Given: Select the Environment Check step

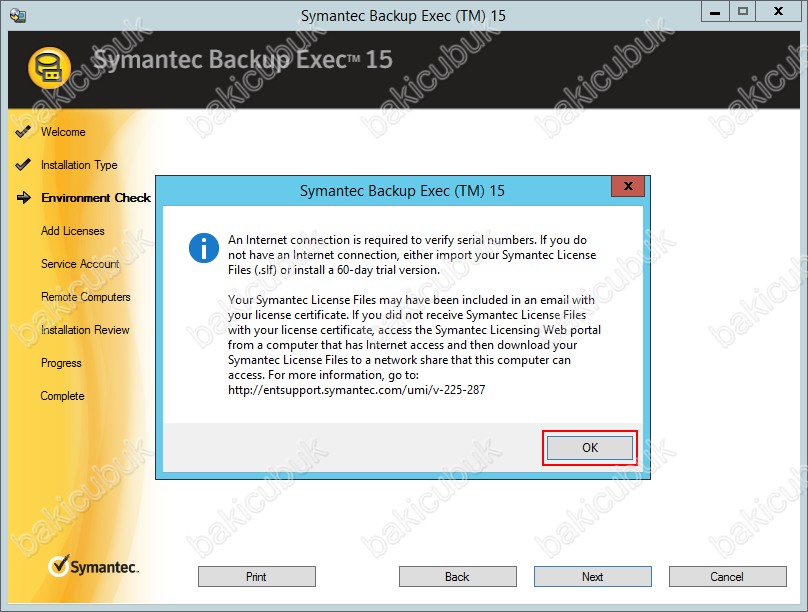Looking at the screenshot, I should coord(96,198).
